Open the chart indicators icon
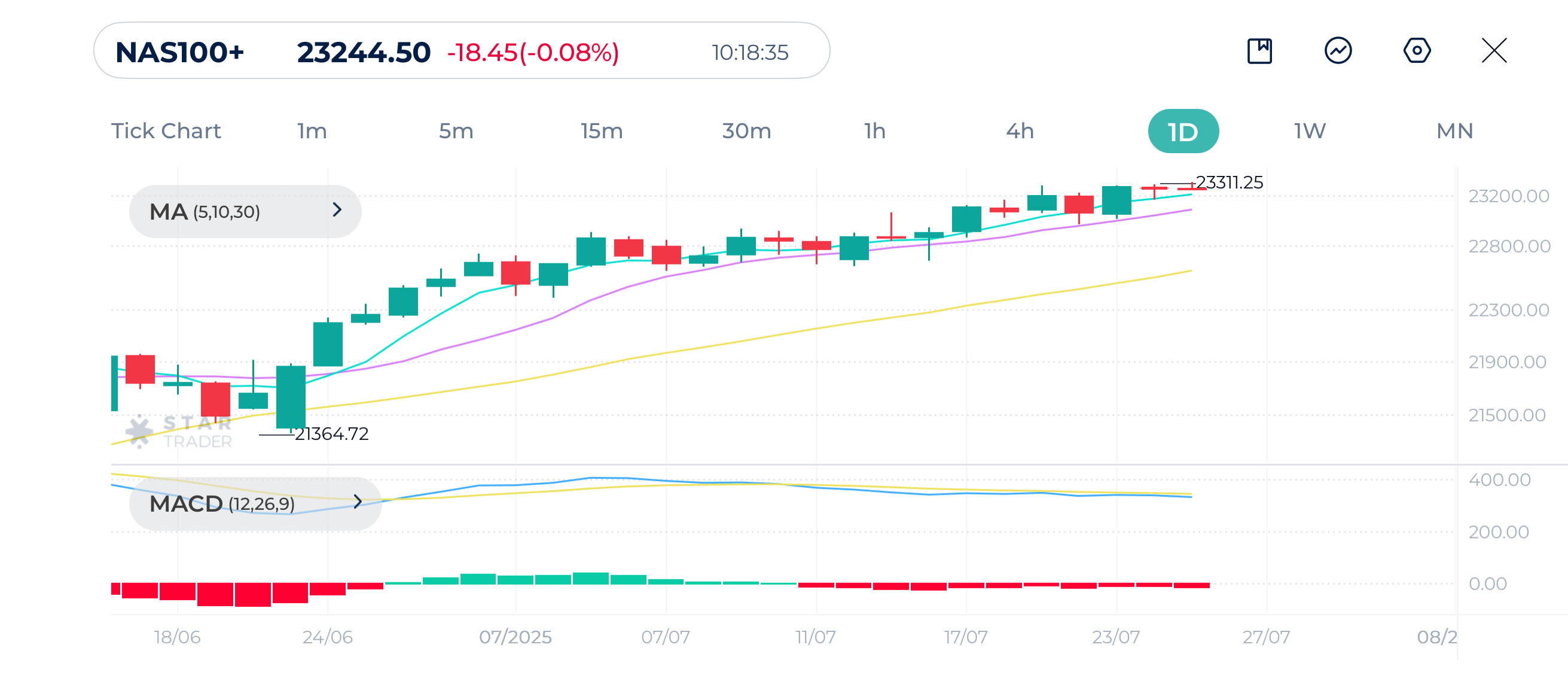The height and width of the screenshot is (687, 1568). click(x=1338, y=51)
